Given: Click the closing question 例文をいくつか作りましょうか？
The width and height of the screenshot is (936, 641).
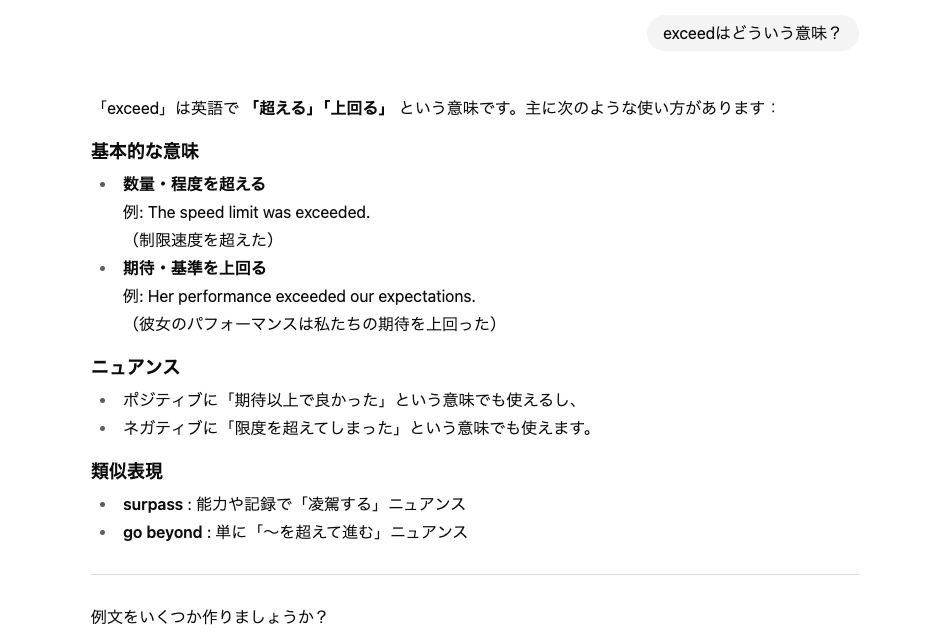Looking at the screenshot, I should [209, 617].
